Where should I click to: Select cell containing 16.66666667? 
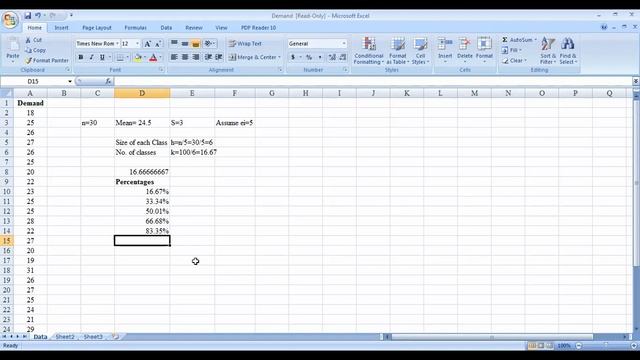pos(142,172)
